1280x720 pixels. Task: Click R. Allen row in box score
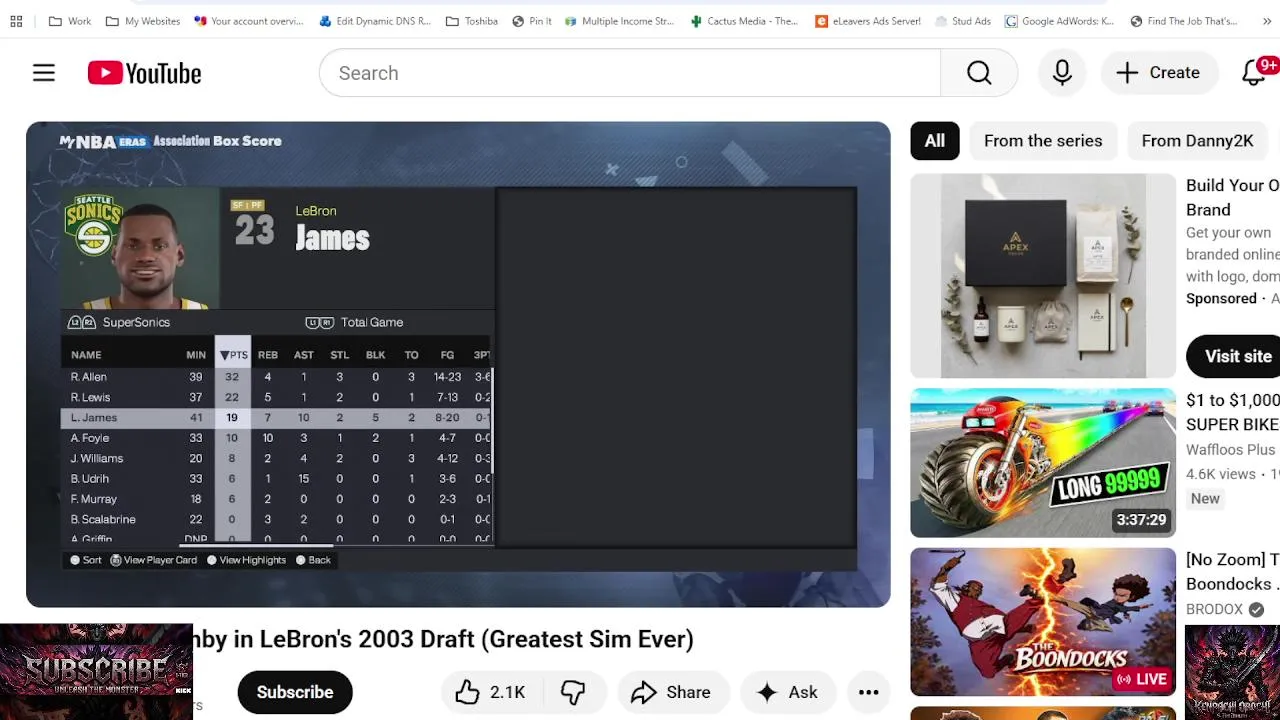coord(277,377)
